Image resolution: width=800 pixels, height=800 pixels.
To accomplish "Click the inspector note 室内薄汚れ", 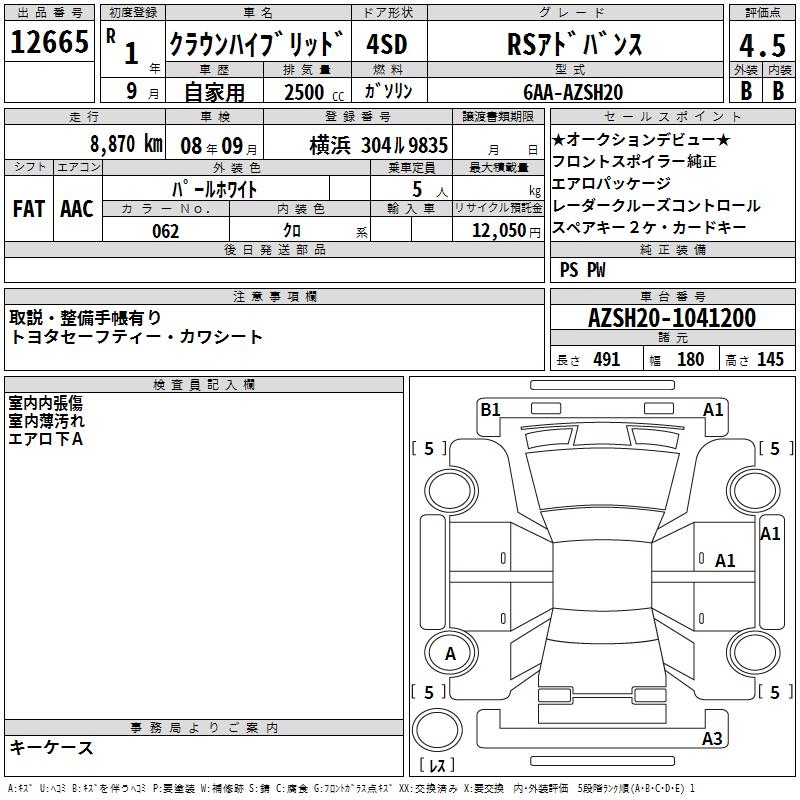I will pos(46,421).
